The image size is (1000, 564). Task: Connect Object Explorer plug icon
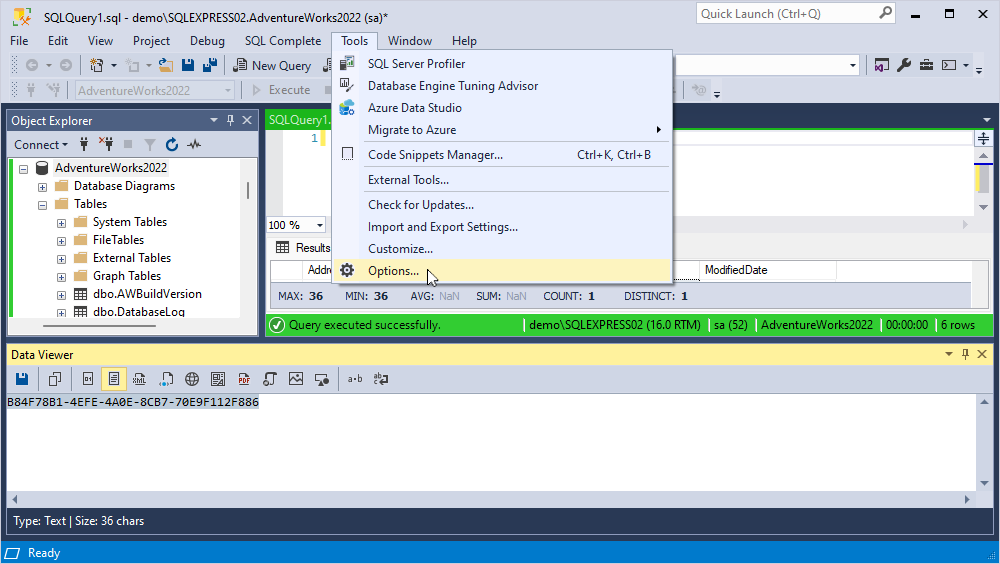click(x=84, y=145)
